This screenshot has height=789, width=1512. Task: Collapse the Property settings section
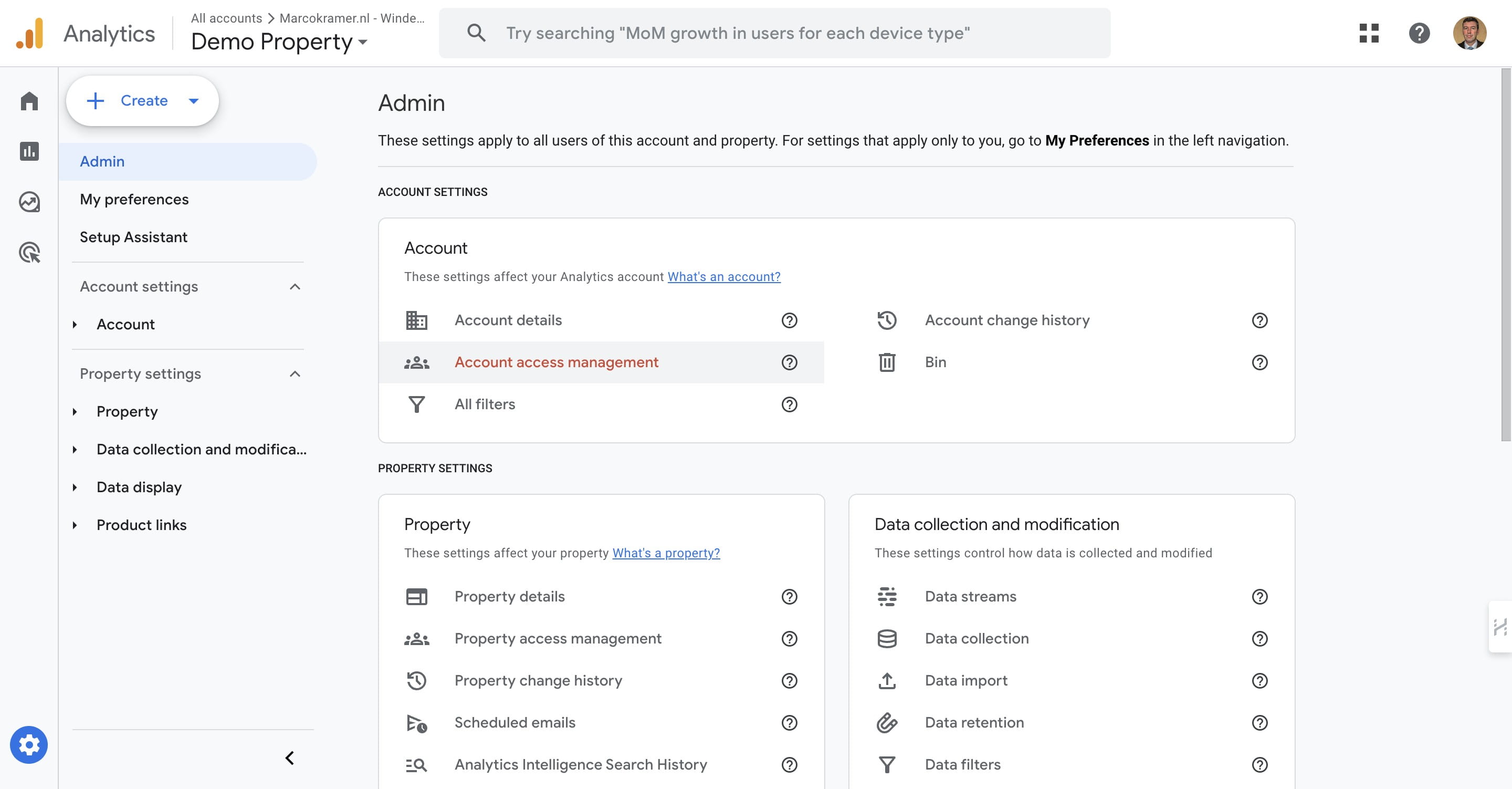pos(295,373)
